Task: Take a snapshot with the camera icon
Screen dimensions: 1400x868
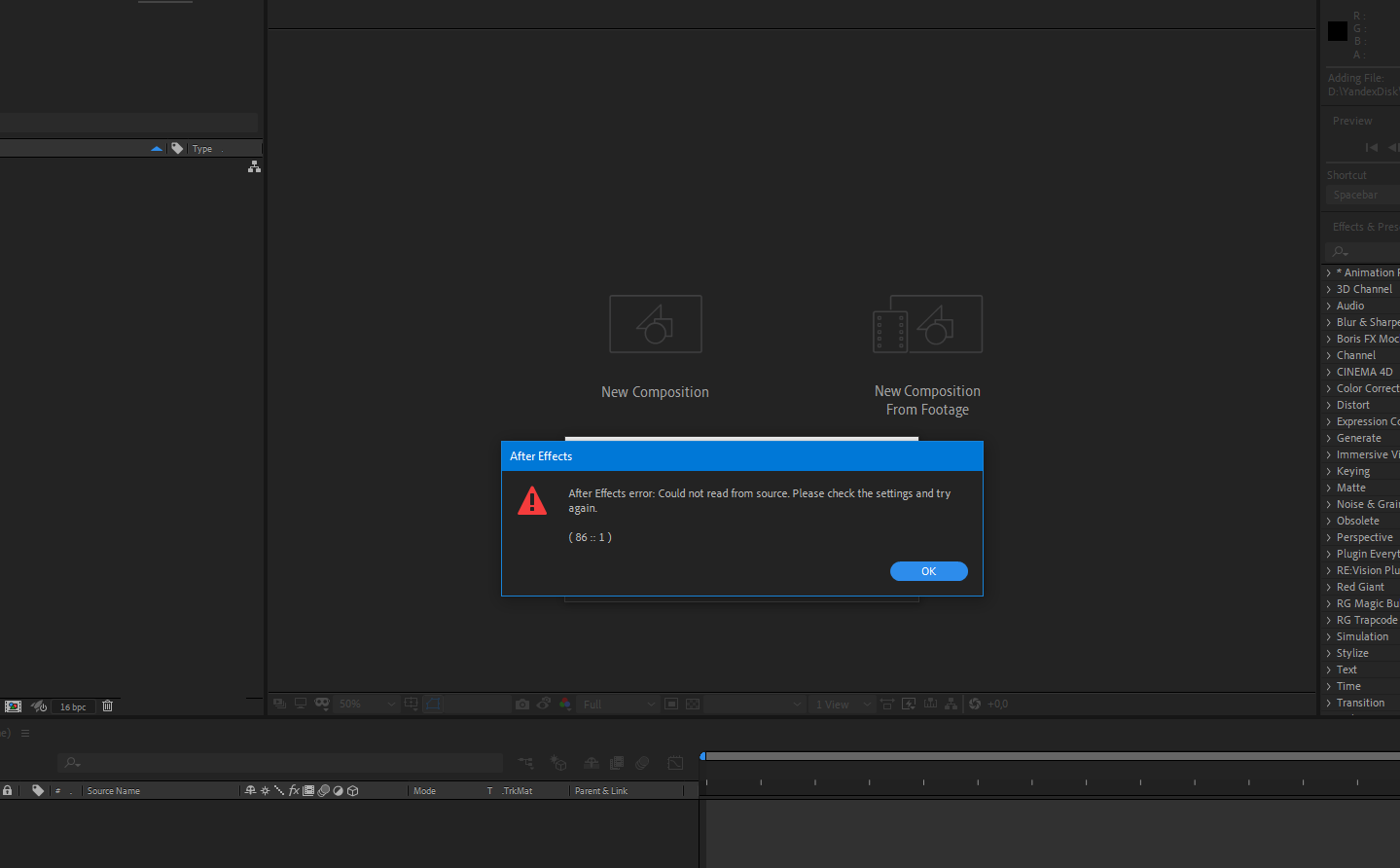Action: pos(522,704)
